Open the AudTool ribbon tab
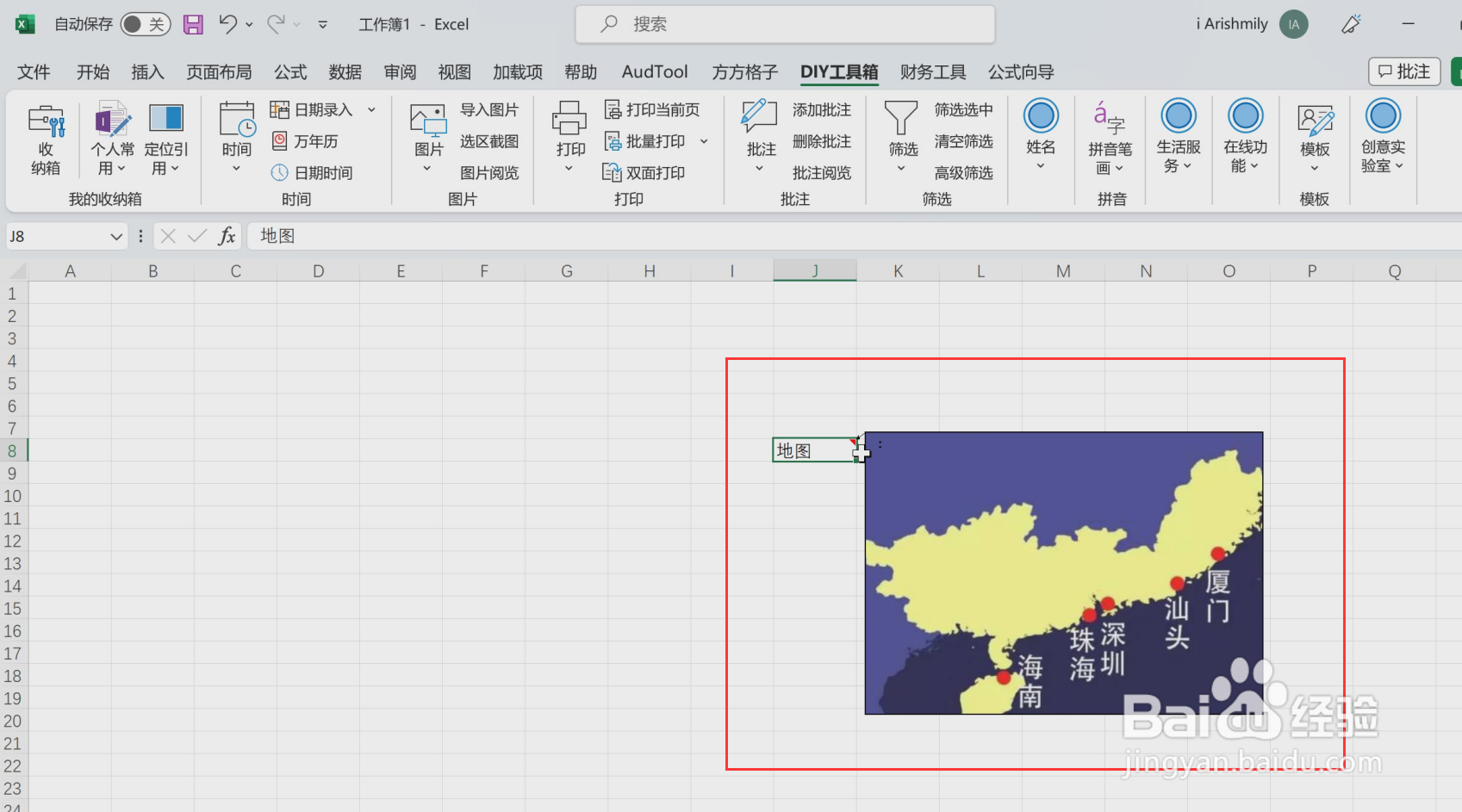The height and width of the screenshot is (812, 1462). [655, 72]
